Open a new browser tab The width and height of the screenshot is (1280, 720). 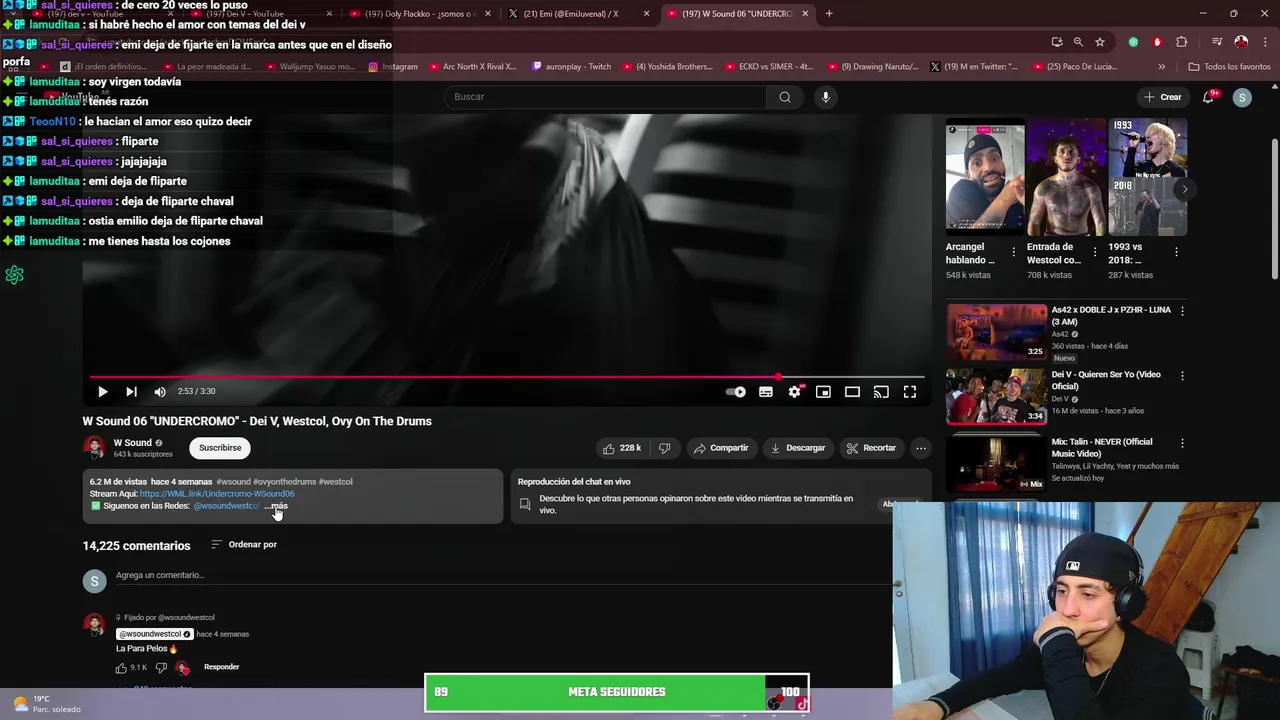829,14
